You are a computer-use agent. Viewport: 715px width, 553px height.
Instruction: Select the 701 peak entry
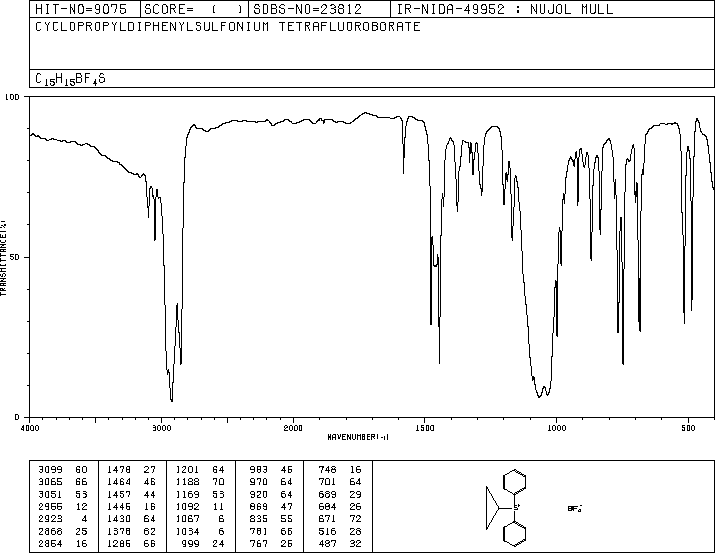tap(340, 482)
